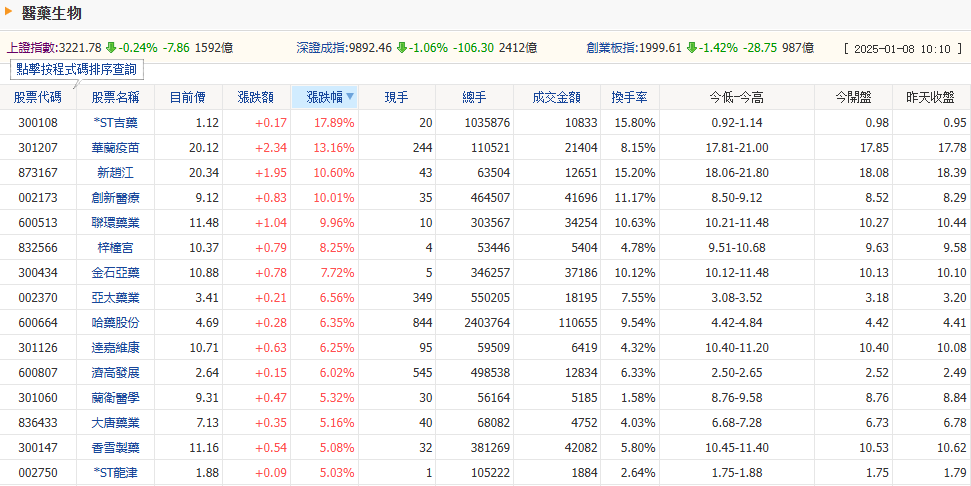Select stock code 600513

(38, 222)
